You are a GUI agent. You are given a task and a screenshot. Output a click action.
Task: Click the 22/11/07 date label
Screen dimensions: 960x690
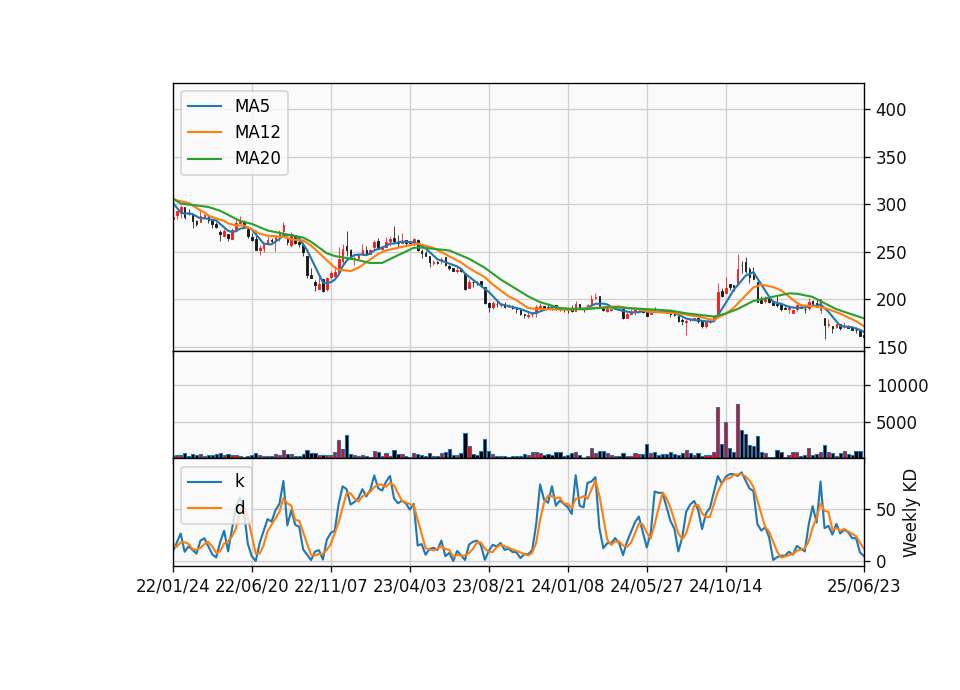pyautogui.click(x=331, y=586)
